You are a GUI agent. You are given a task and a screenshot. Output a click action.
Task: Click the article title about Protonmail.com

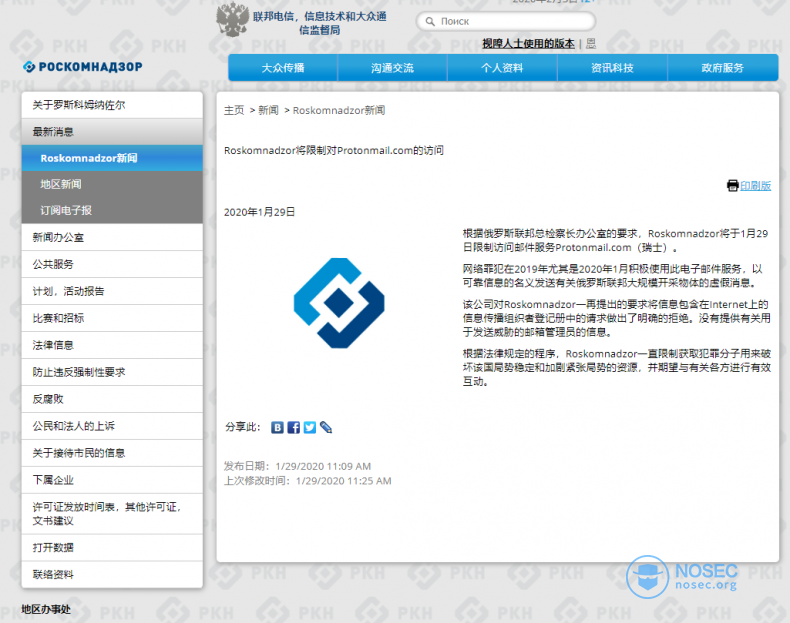pos(334,151)
